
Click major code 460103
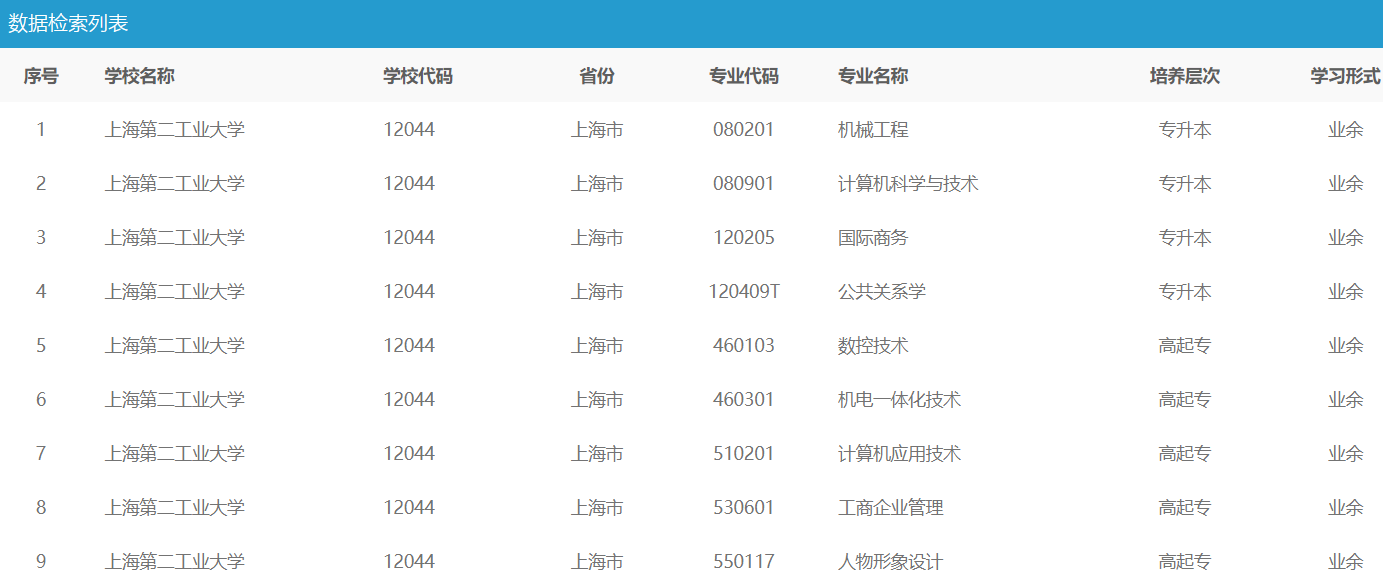(744, 345)
